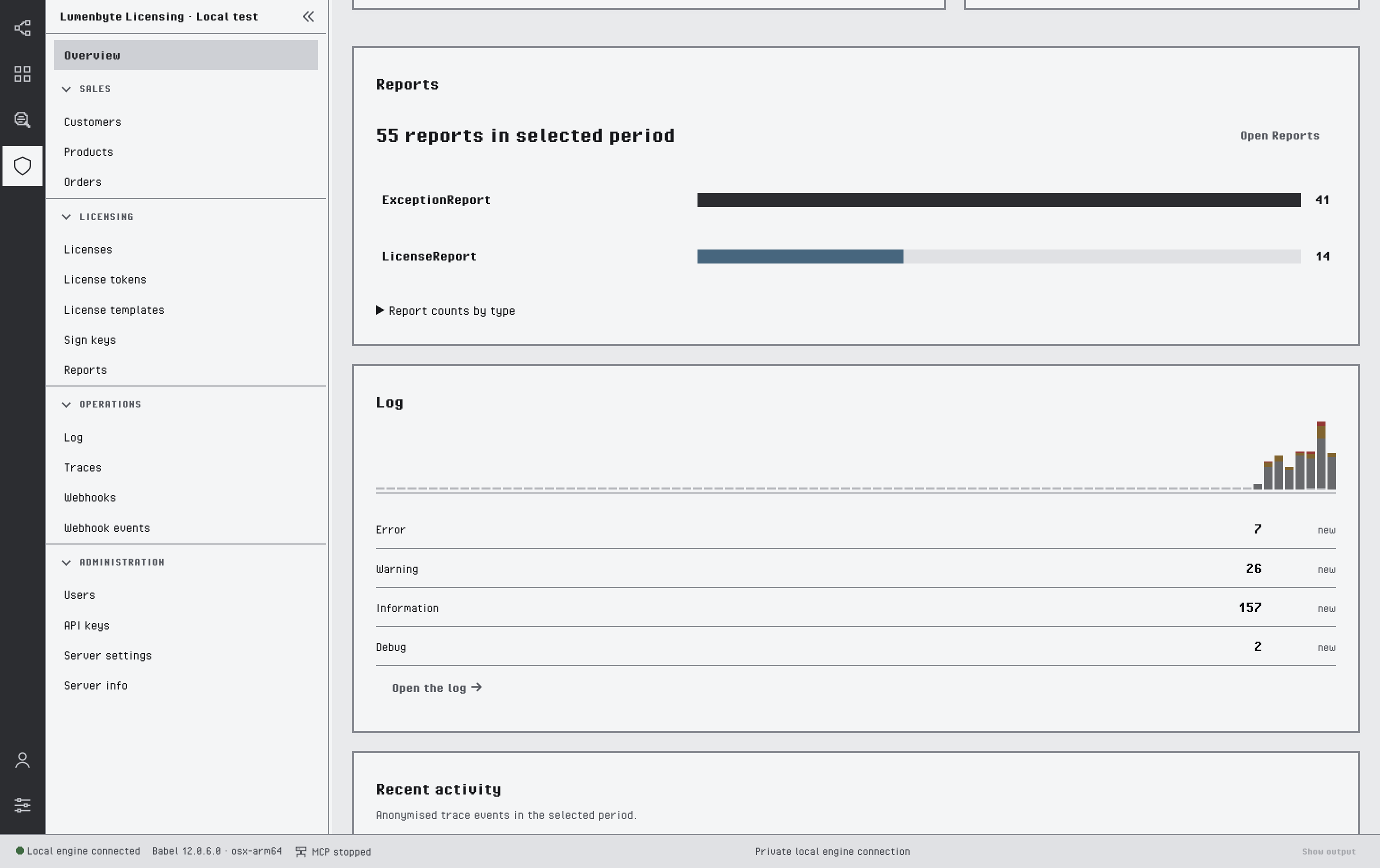Viewport: 1380px width, 868px height.
Task: Open Server settings
Action: tap(107, 655)
